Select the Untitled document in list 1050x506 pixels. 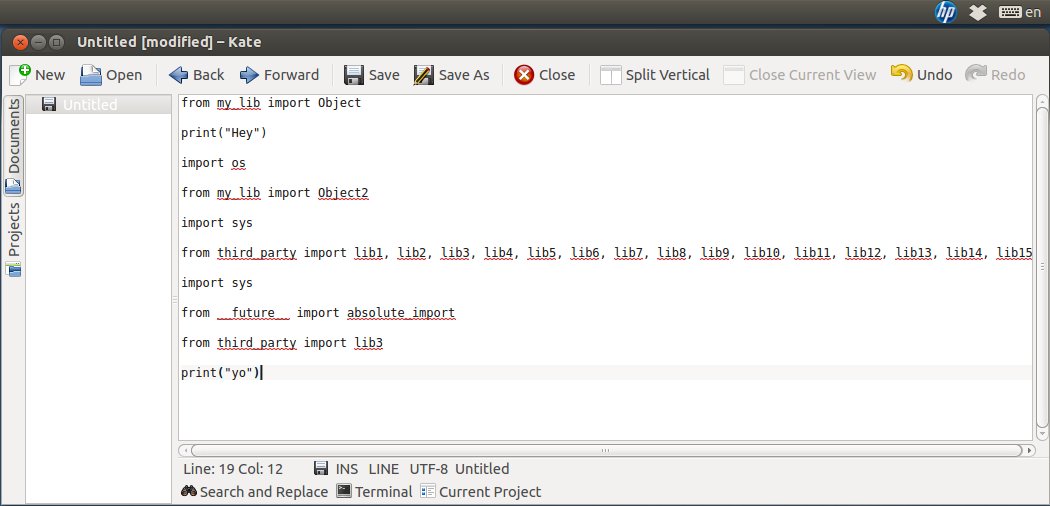[x=98, y=104]
